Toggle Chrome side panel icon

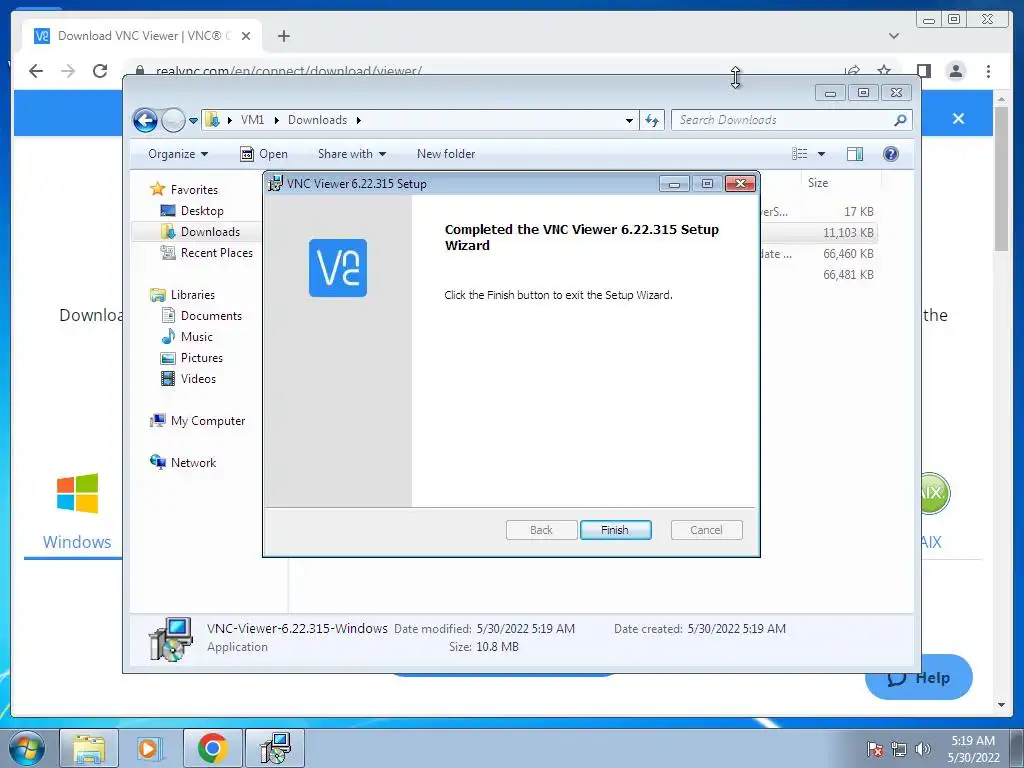point(923,71)
